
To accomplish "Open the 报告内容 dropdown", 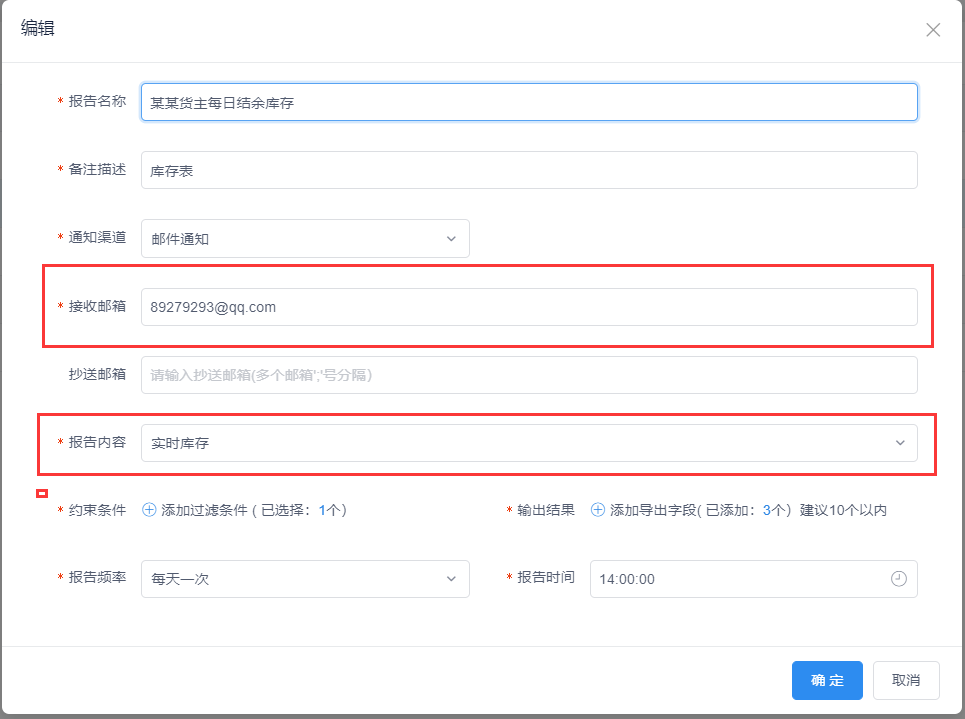I will pos(529,443).
